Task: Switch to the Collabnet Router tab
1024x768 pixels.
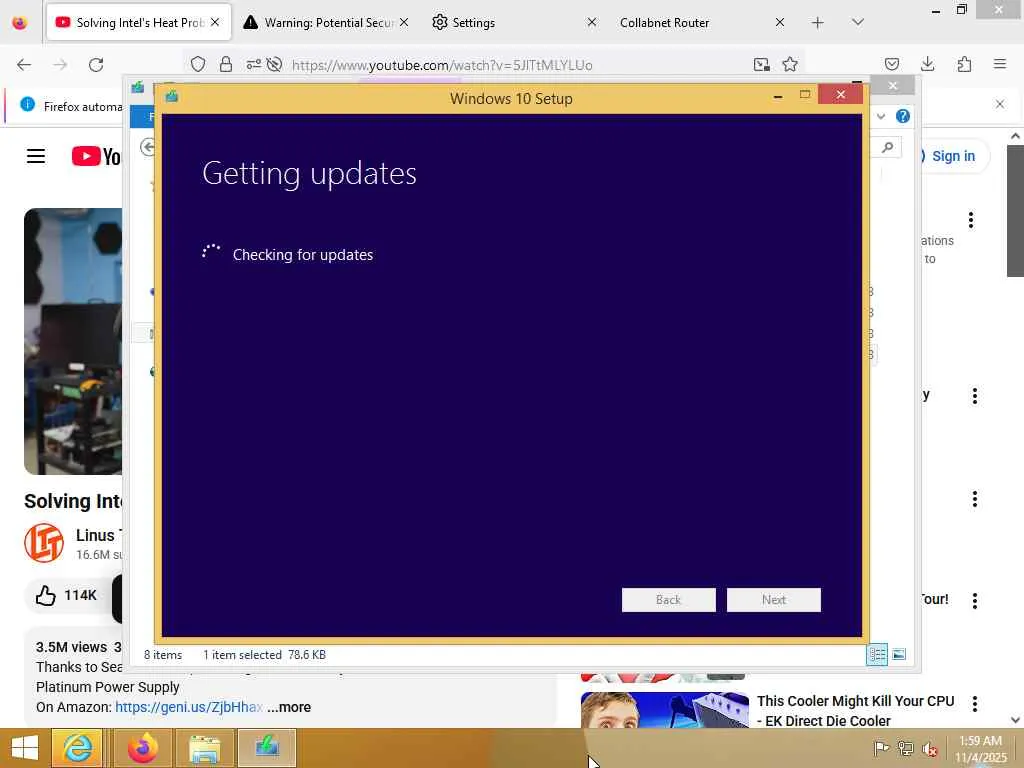Action: point(701,23)
